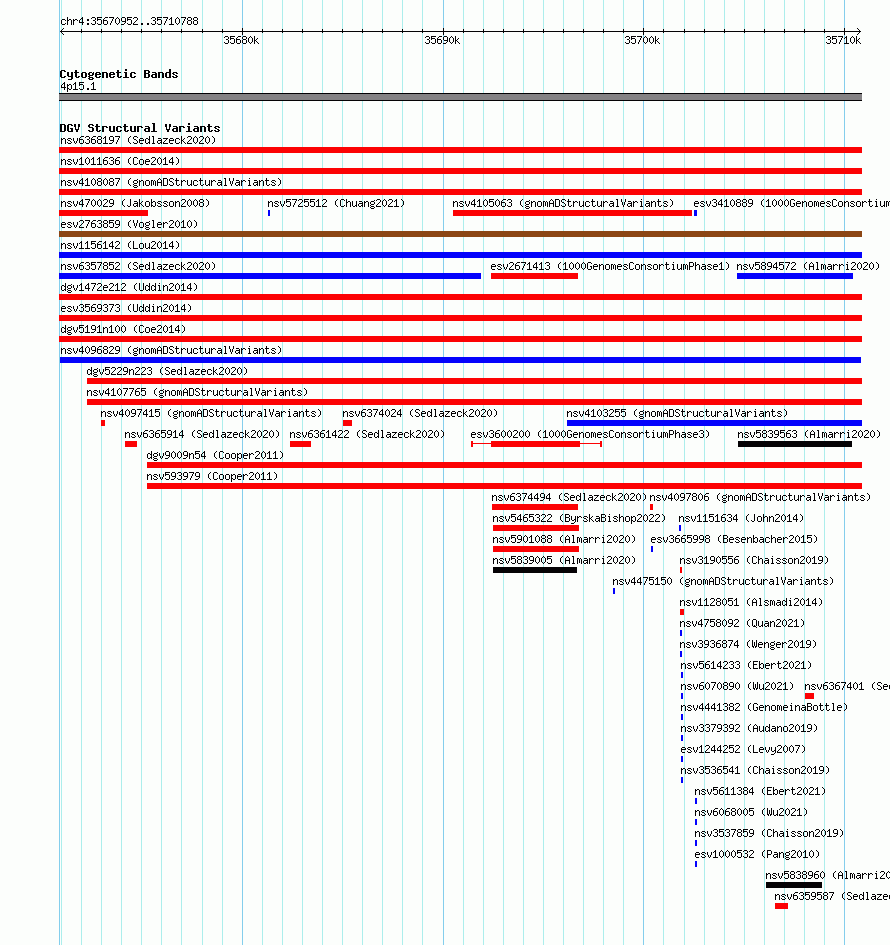
Task: Select the nsv3936874 (Wenger2019) label
Action: click(x=748, y=644)
